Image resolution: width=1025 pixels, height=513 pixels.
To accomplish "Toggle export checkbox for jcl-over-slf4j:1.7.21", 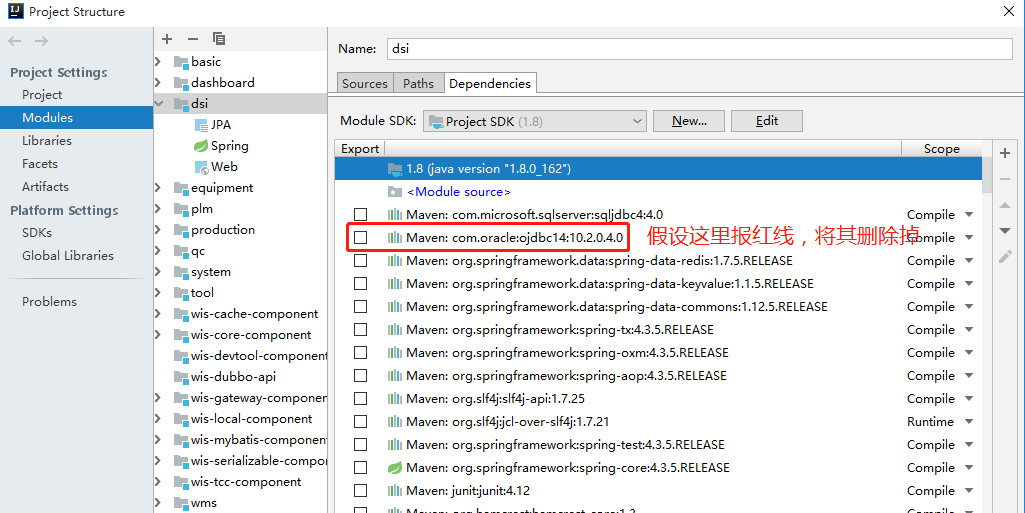I will (360, 422).
